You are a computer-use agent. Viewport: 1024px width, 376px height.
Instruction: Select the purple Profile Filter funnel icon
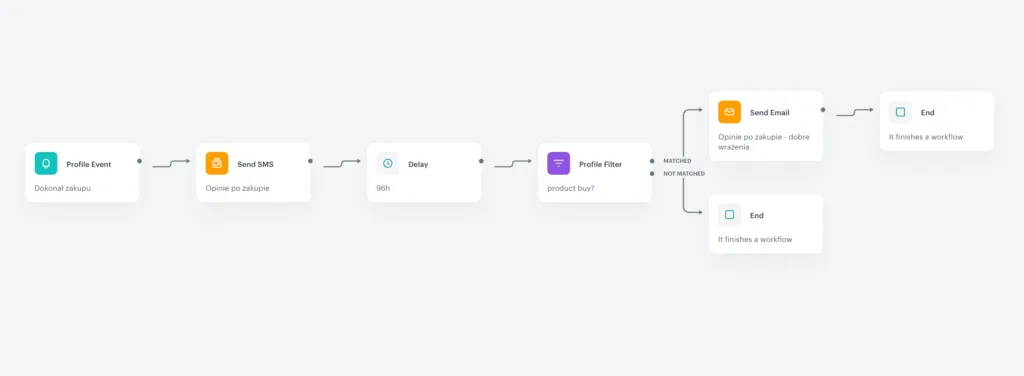(x=558, y=163)
